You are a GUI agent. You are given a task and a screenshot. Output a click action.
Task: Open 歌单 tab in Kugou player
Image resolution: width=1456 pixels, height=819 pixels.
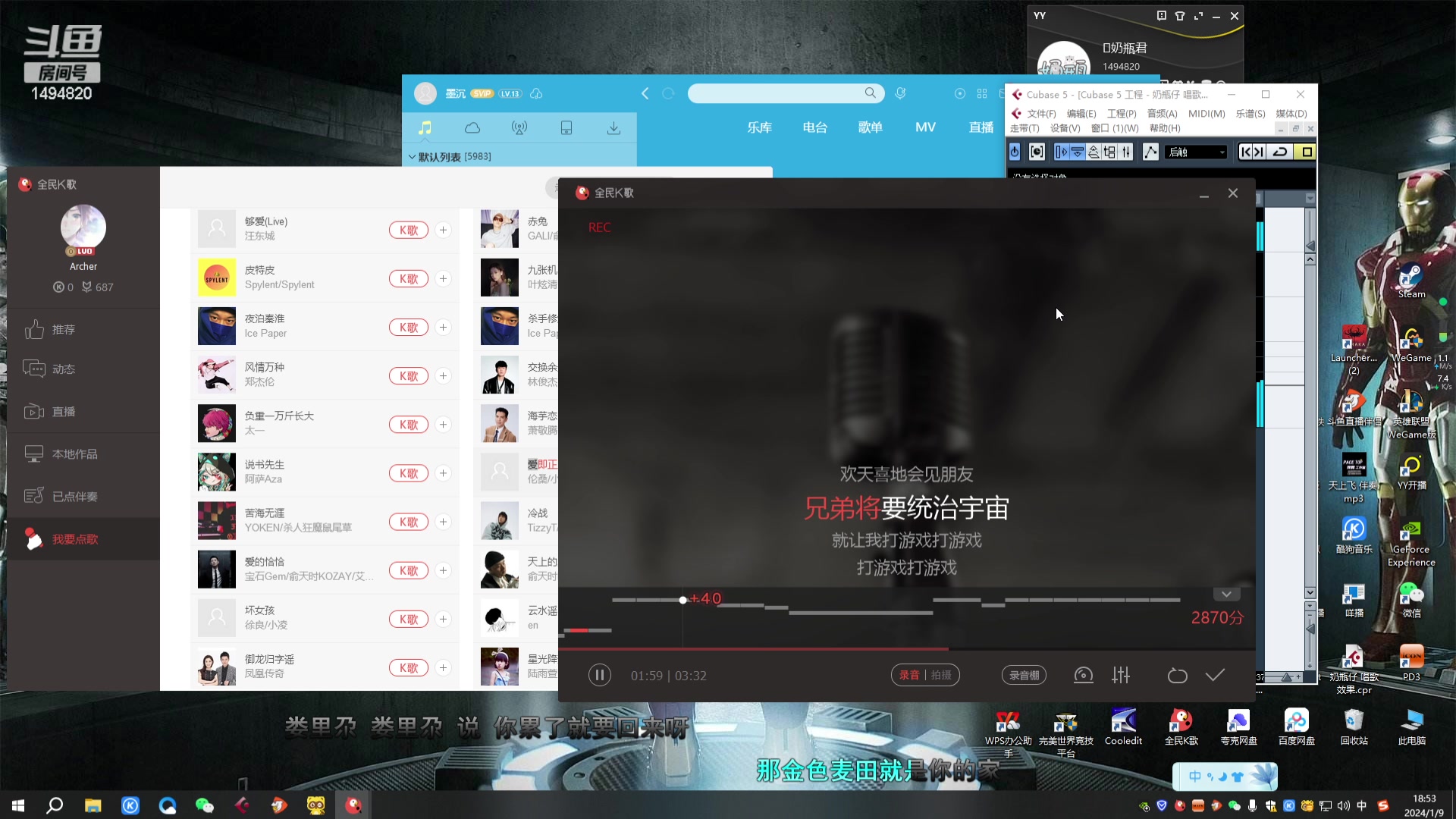[x=870, y=127]
